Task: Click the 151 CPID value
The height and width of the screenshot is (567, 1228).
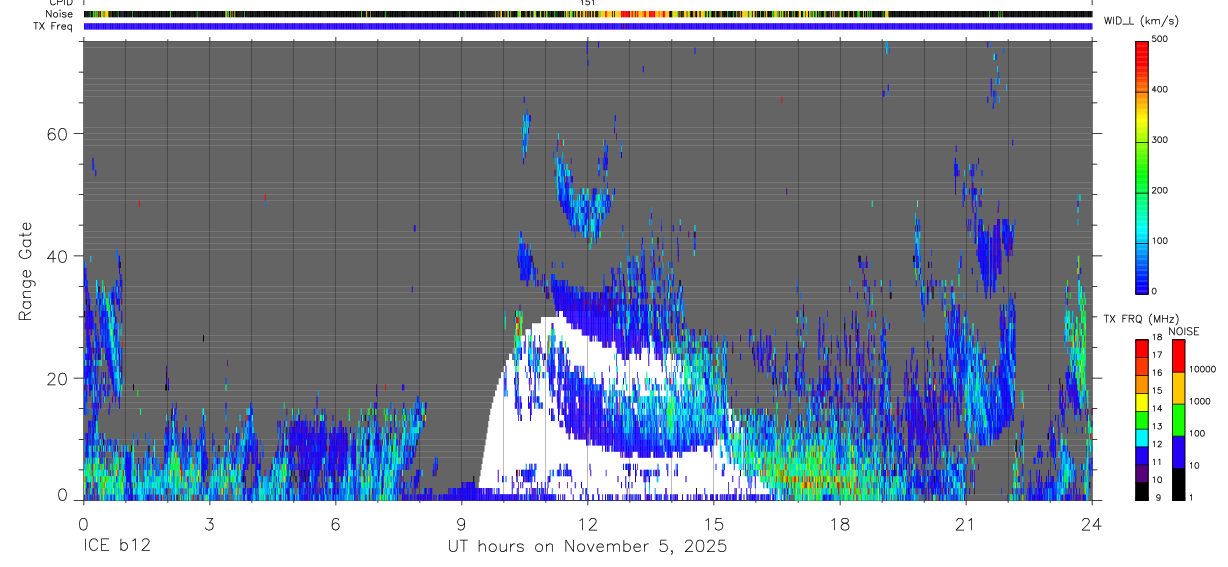Action: click(x=588, y=3)
